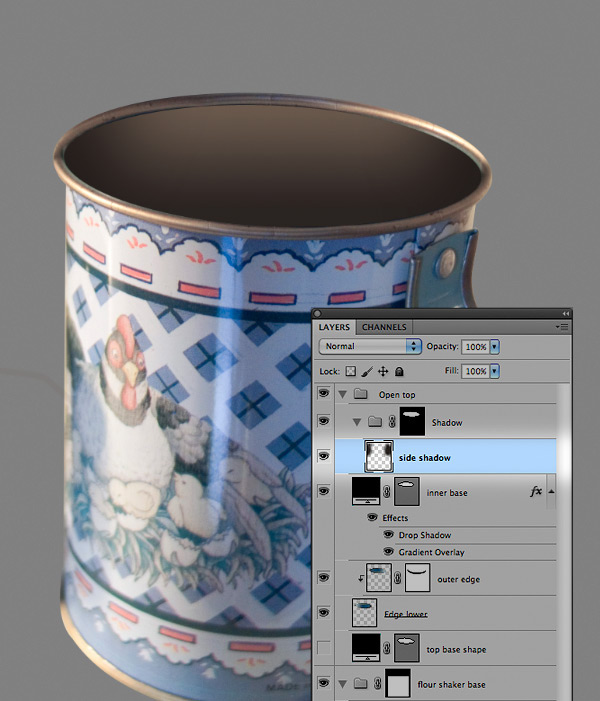Image resolution: width=600 pixels, height=701 pixels.
Task: Click the Fill 100% field
Action: tap(476, 371)
